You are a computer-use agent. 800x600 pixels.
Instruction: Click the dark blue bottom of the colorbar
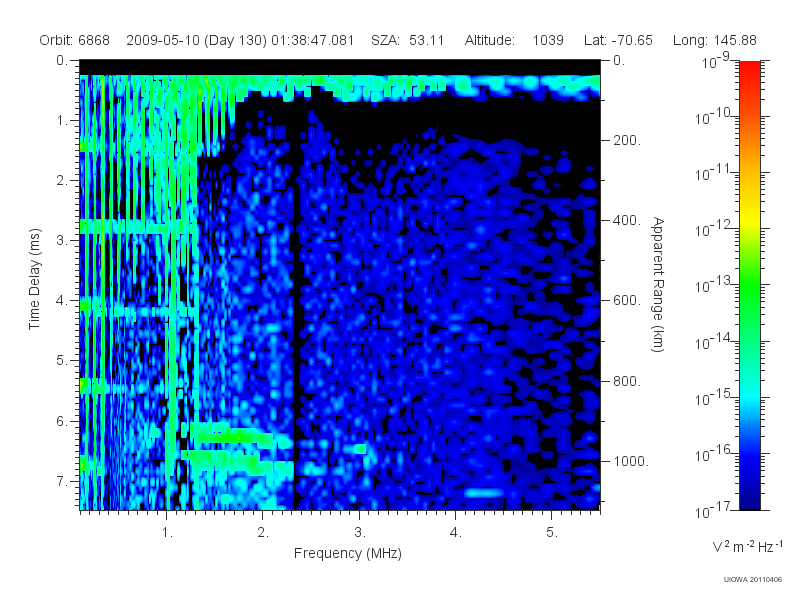point(749,503)
